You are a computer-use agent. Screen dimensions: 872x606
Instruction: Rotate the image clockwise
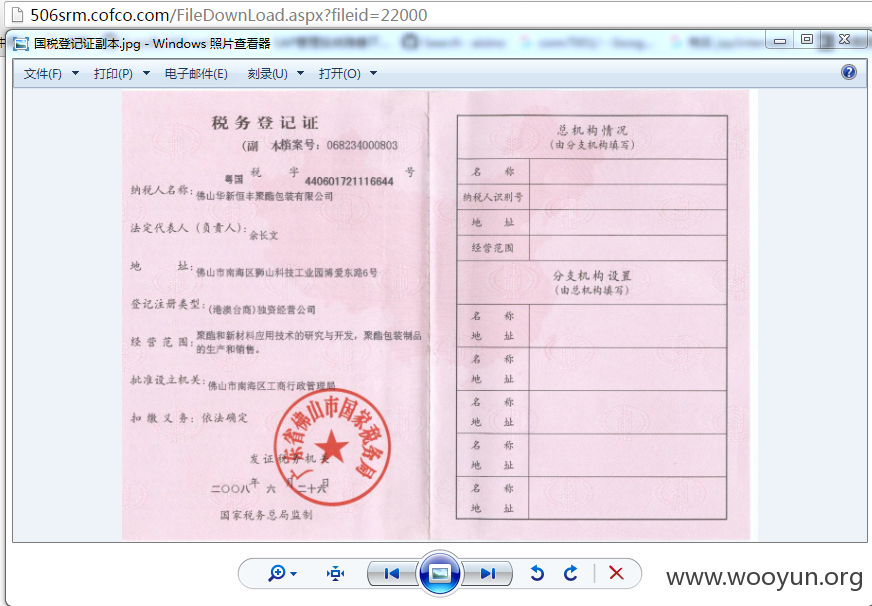click(x=571, y=573)
